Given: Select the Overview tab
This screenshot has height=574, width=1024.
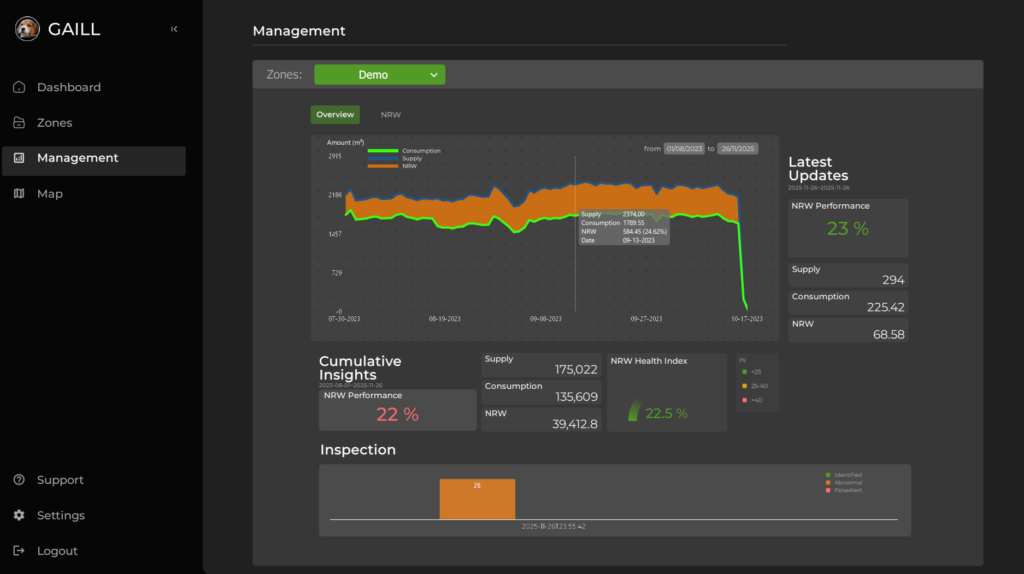Looking at the screenshot, I should click(335, 115).
